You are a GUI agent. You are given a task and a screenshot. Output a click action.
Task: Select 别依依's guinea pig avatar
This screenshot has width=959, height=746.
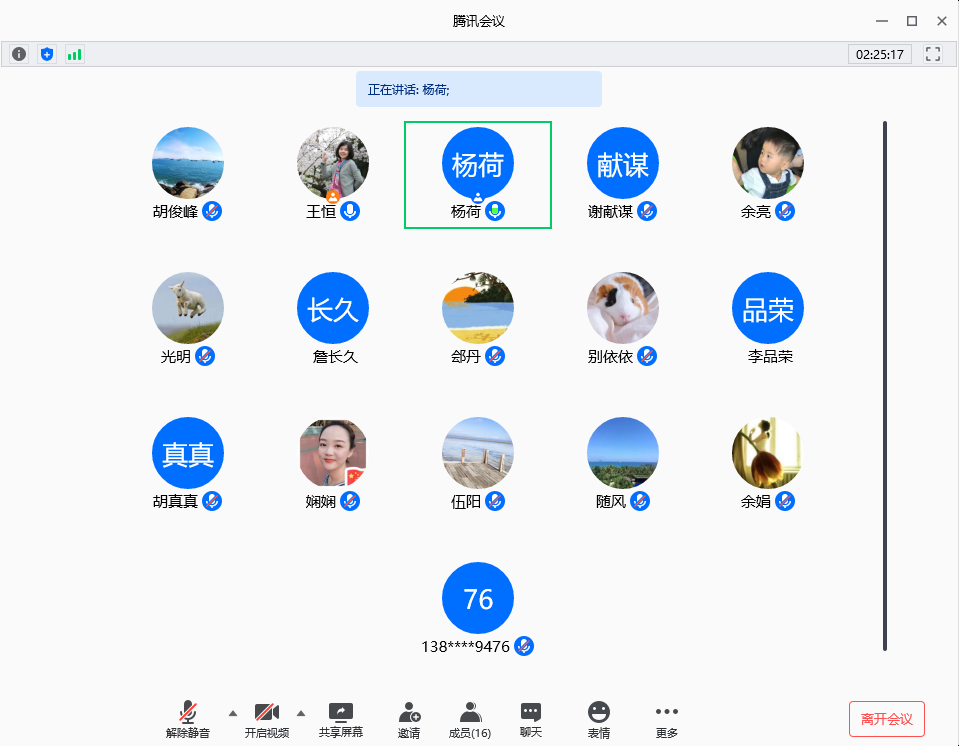point(623,308)
